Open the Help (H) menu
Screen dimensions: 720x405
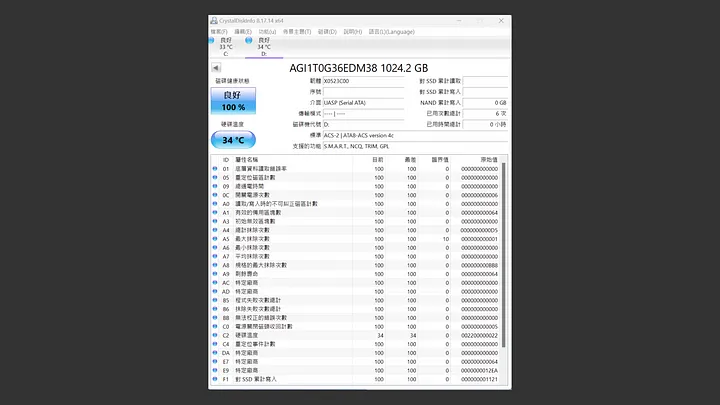coord(353,32)
